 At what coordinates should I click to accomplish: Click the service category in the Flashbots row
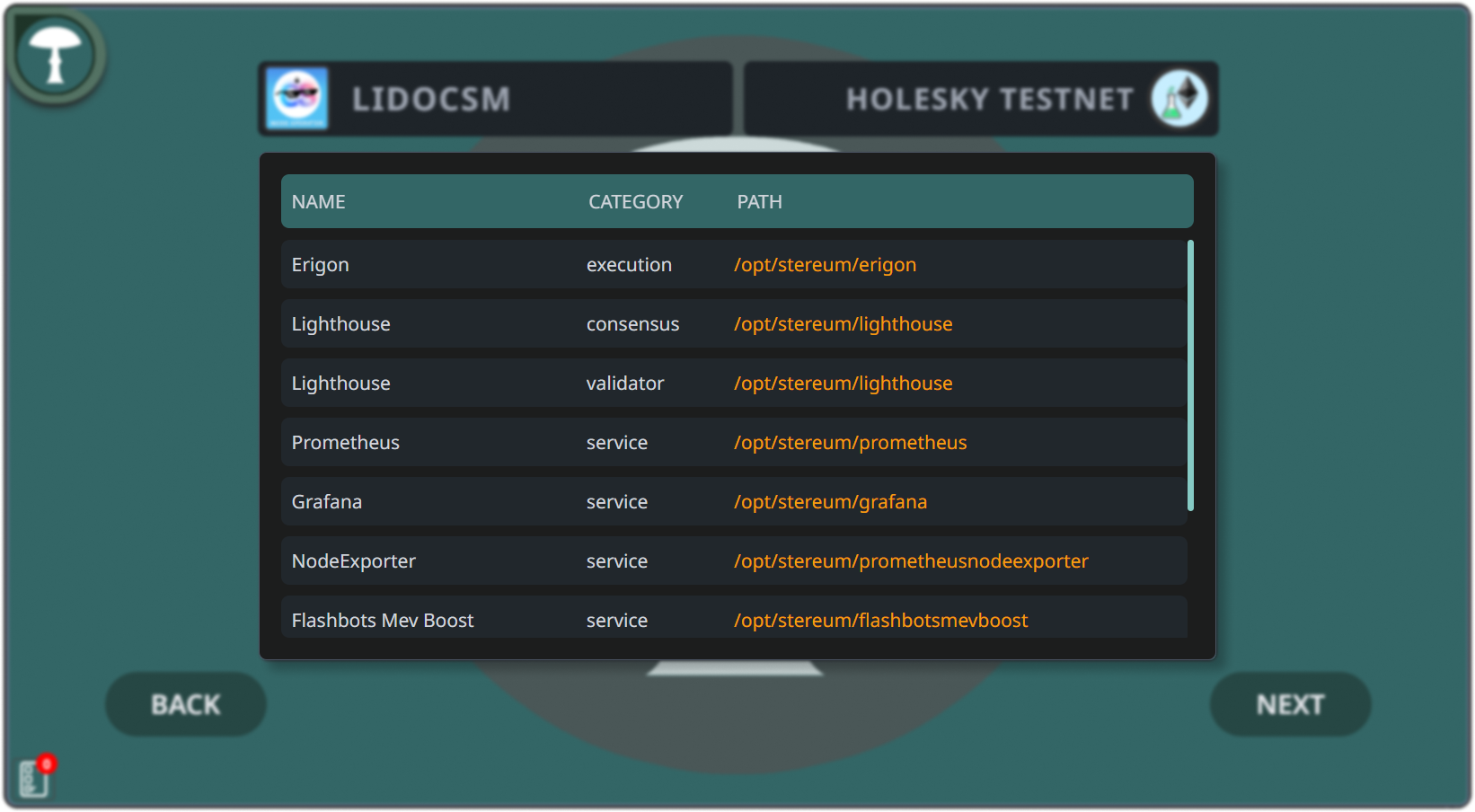pos(617,621)
